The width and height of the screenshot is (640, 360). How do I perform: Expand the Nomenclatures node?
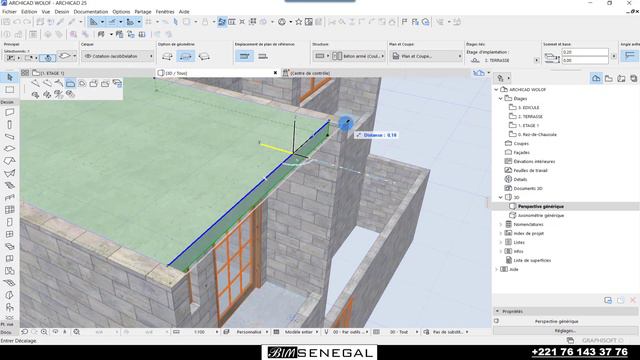501,224
